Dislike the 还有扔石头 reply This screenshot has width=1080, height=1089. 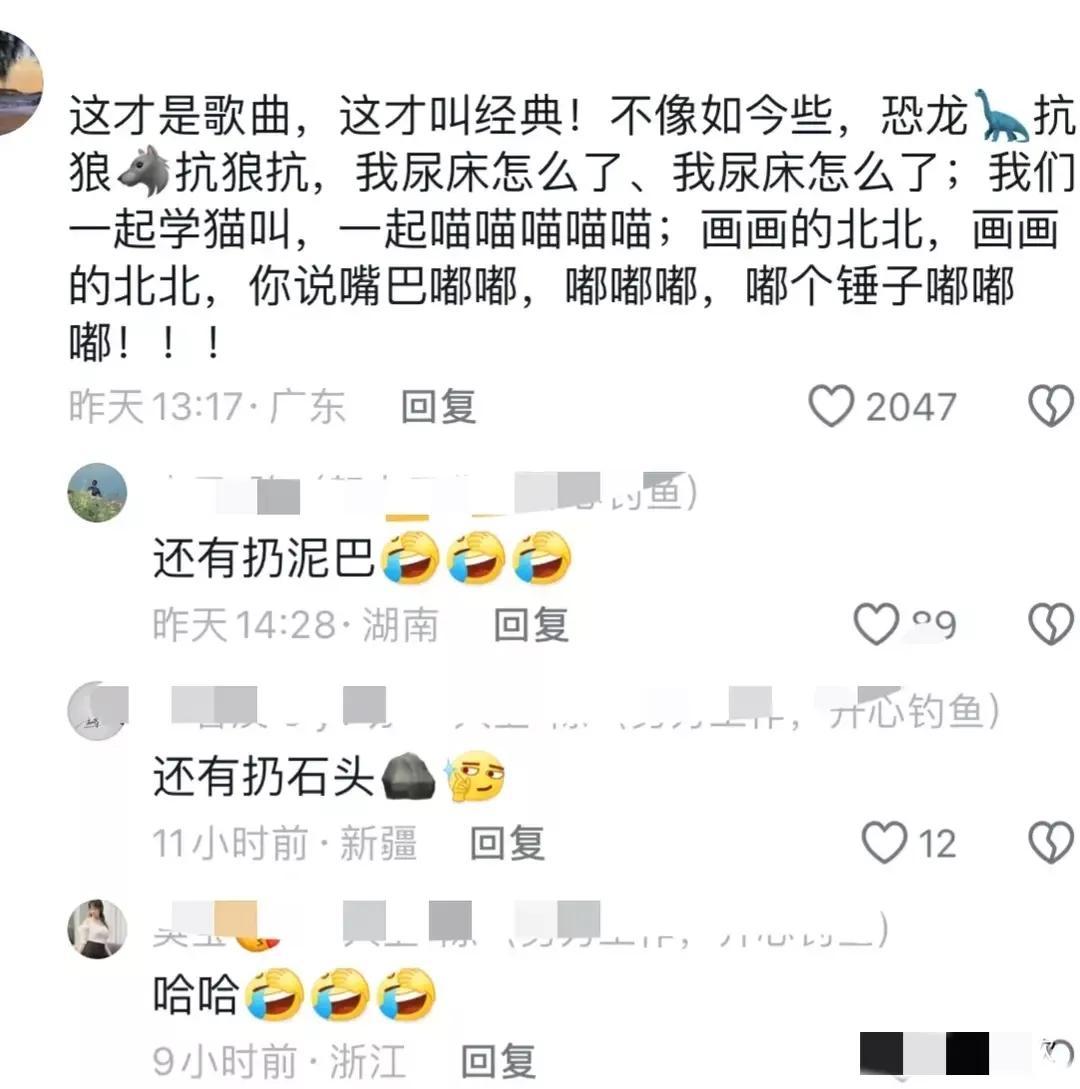point(1051,842)
